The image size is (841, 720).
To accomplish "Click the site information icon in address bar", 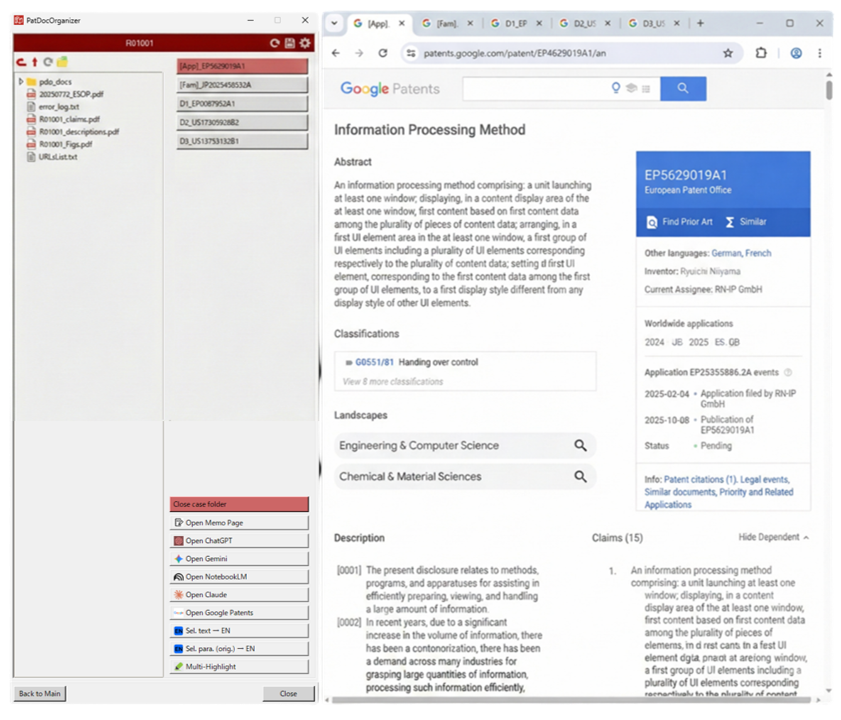I will [x=411, y=53].
